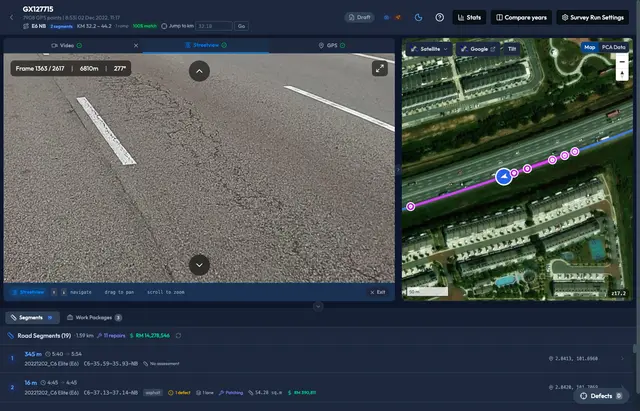Image resolution: width=640 pixels, height=411 pixels.
Task: Click the Patching repair label
Action: point(231,393)
